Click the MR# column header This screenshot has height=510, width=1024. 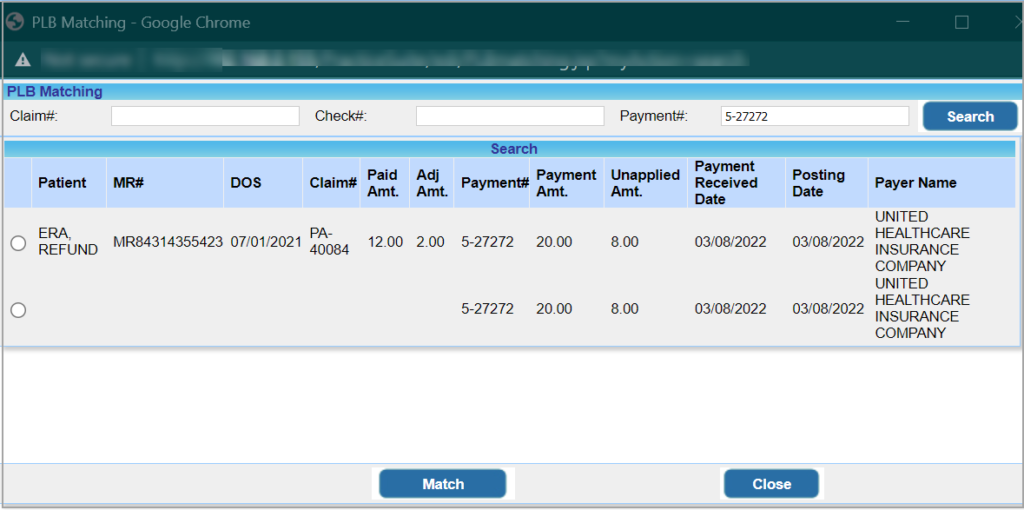tap(129, 183)
